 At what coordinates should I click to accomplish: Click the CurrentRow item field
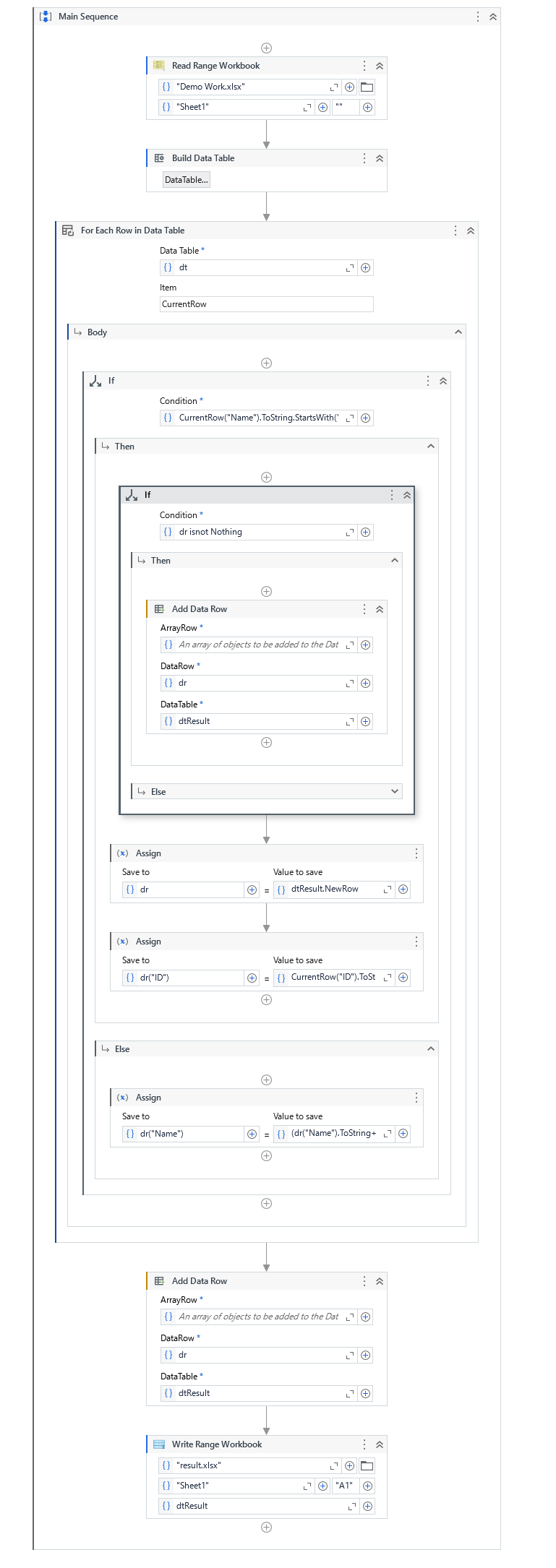267,304
